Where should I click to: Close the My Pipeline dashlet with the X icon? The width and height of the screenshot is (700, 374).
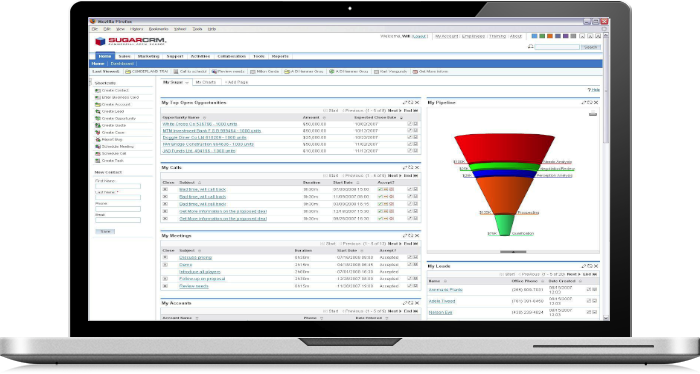596,103
